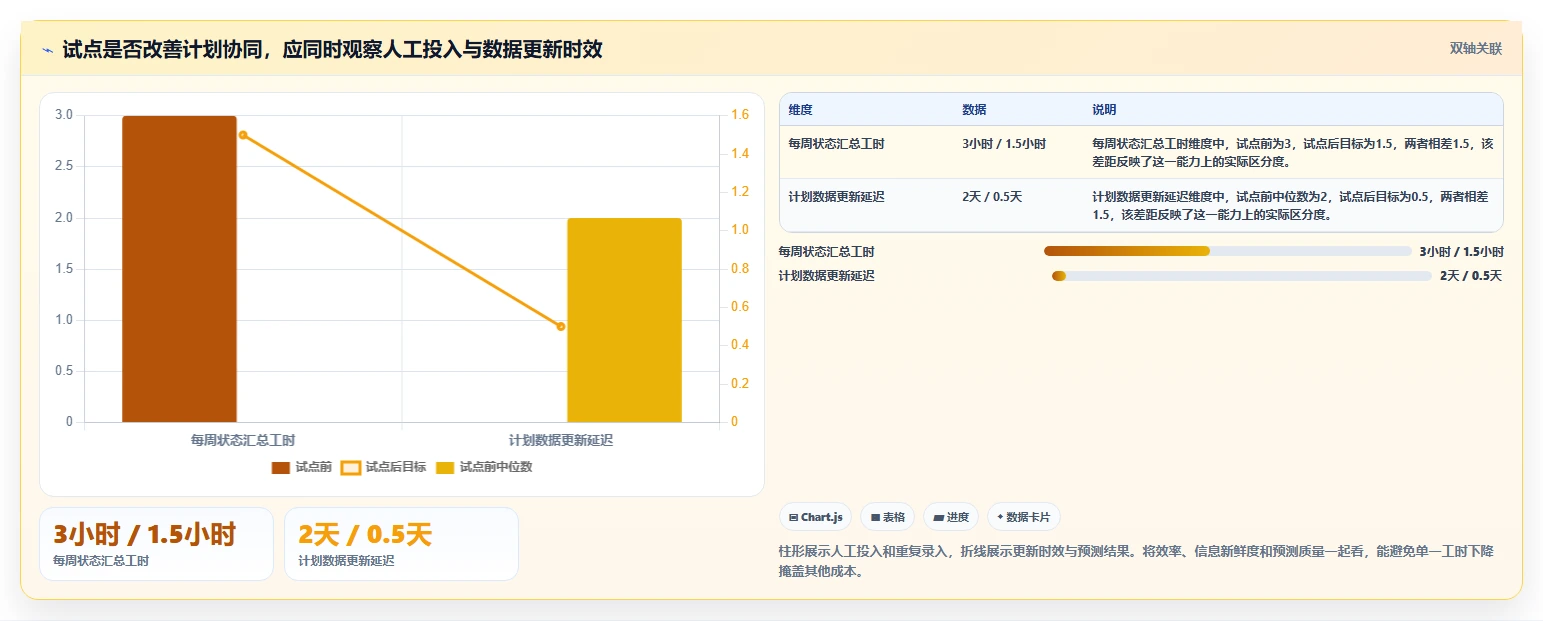1543x621 pixels.
Task: Click the lightning icon beside the title
Action: 48,50
